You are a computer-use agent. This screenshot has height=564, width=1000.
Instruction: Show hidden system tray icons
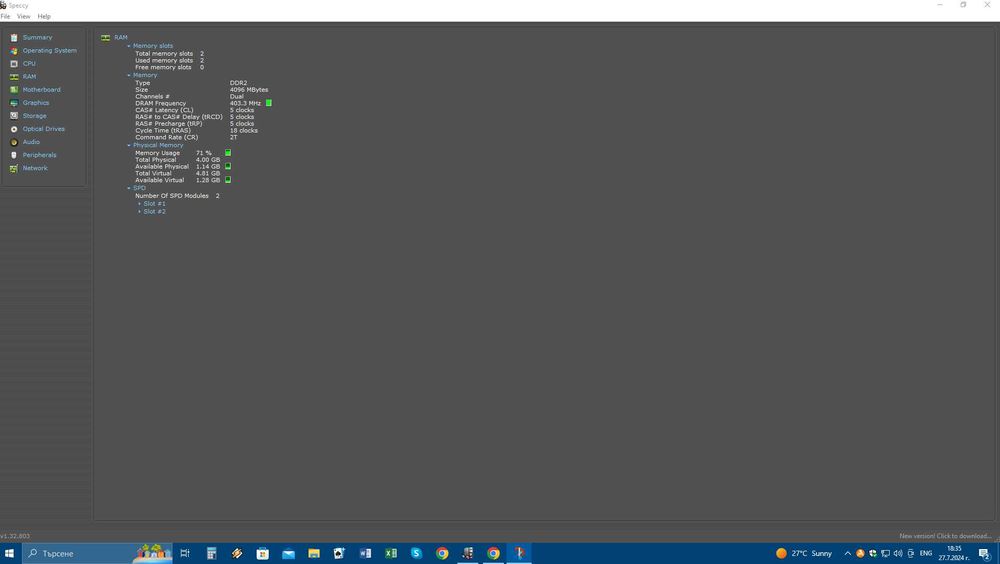point(848,553)
